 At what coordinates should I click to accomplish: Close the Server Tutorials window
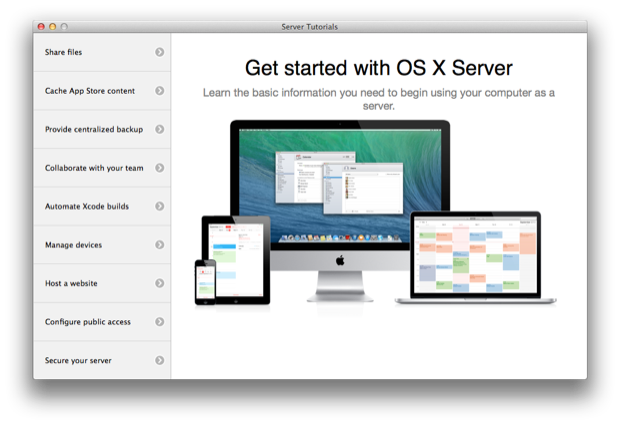click(41, 26)
